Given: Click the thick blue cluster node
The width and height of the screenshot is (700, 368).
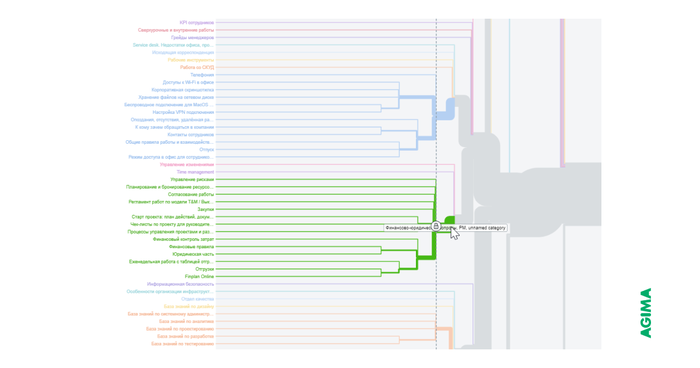Looking at the screenshot, I should pos(450,109).
